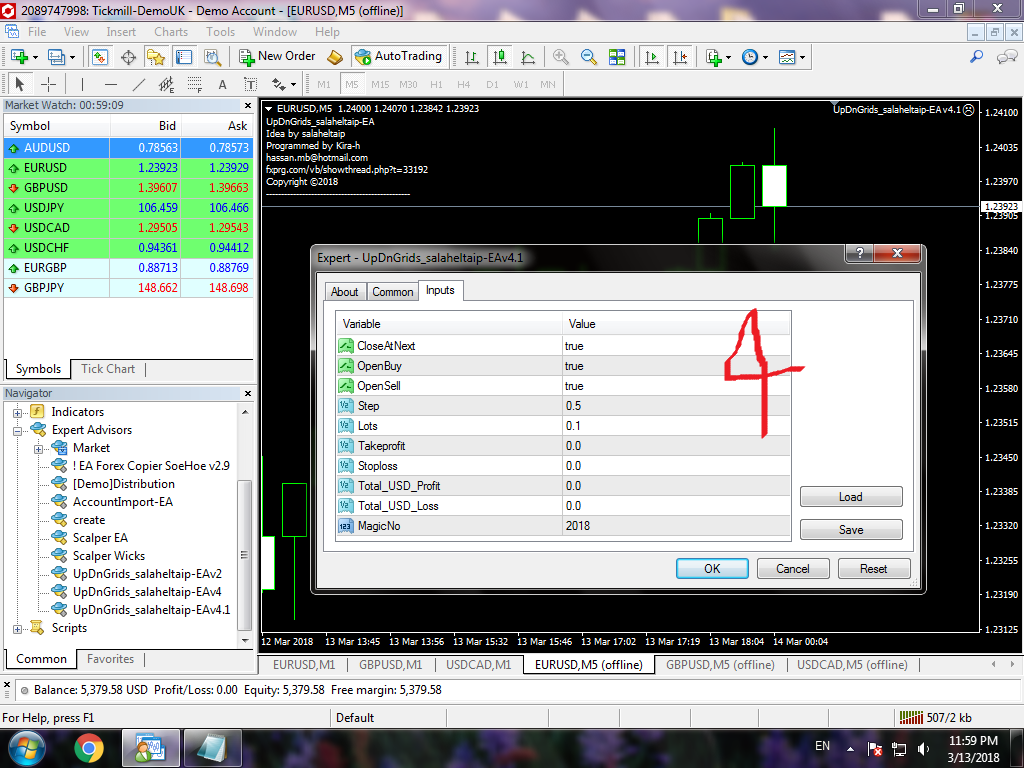
Task: Open the Strategy Tester magnifier icon
Action: [x=212, y=57]
